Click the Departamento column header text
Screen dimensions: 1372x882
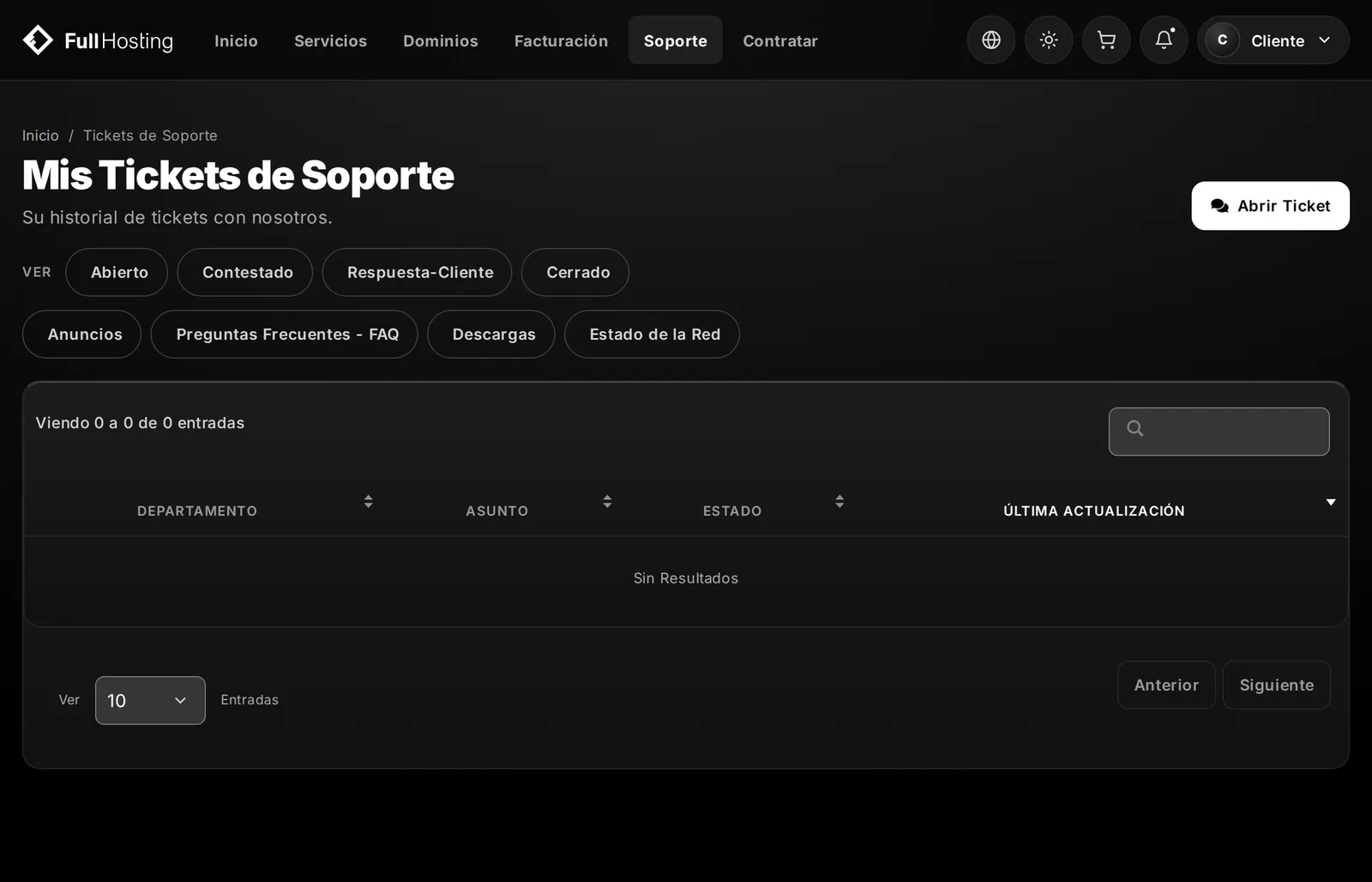[197, 510]
